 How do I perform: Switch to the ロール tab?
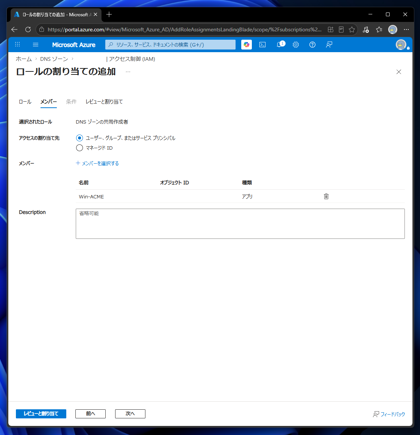click(25, 102)
